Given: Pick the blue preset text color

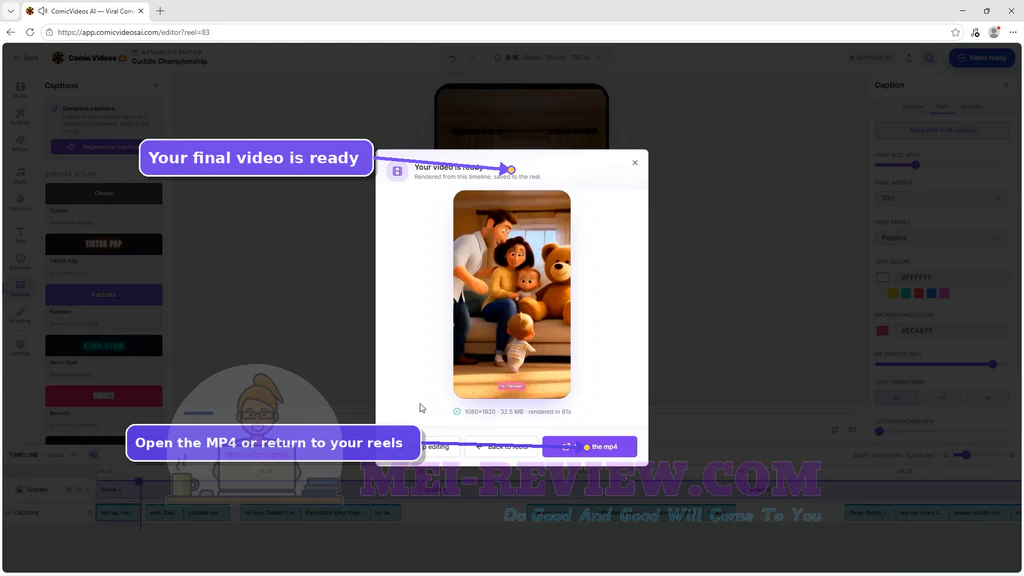Looking at the screenshot, I should (931, 293).
